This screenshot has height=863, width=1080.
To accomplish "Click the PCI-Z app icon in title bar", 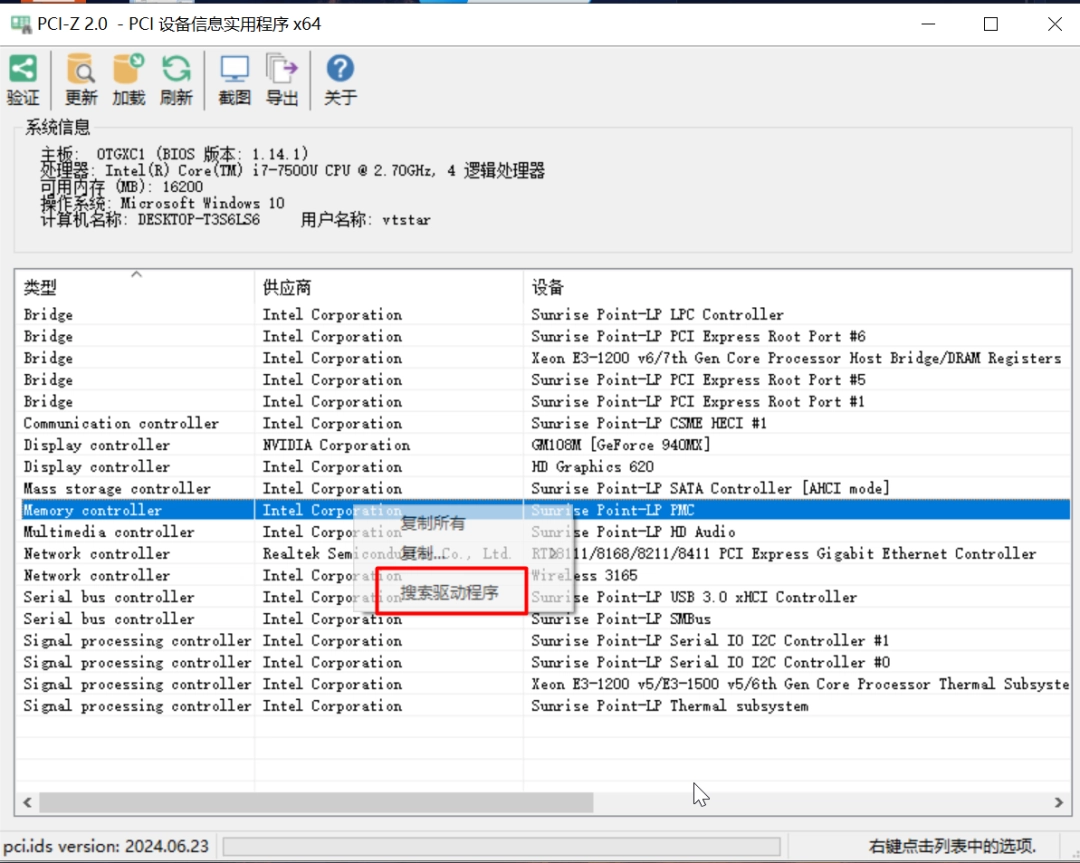I will pyautogui.click(x=21, y=25).
